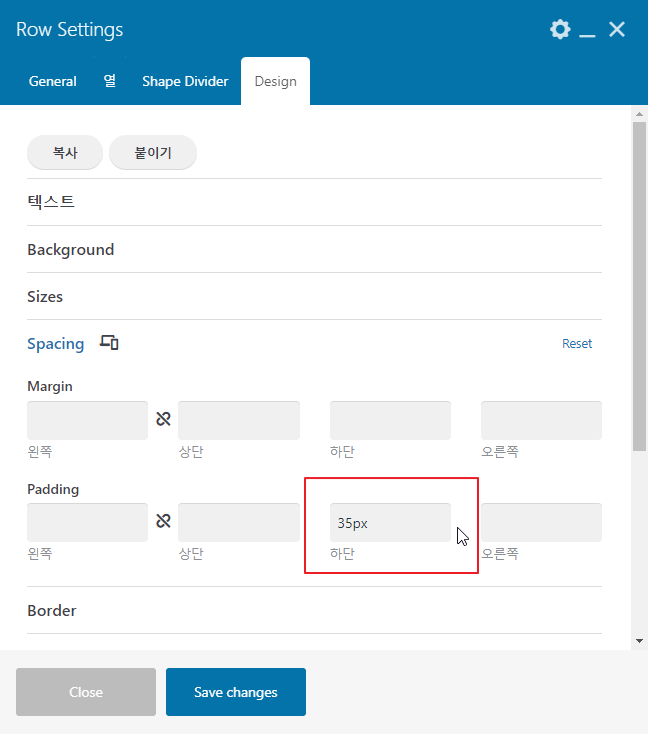
Task: Focus the Margin 오른쪽 input field
Action: (x=541, y=420)
